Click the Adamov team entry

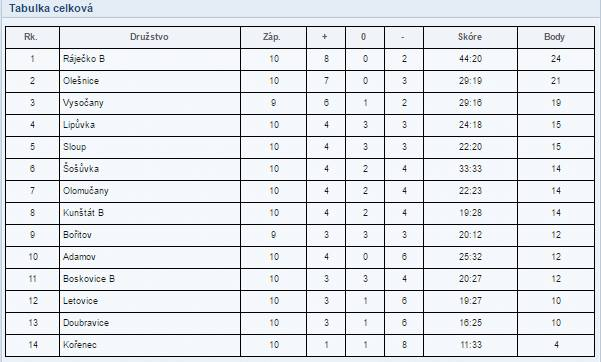click(79, 257)
